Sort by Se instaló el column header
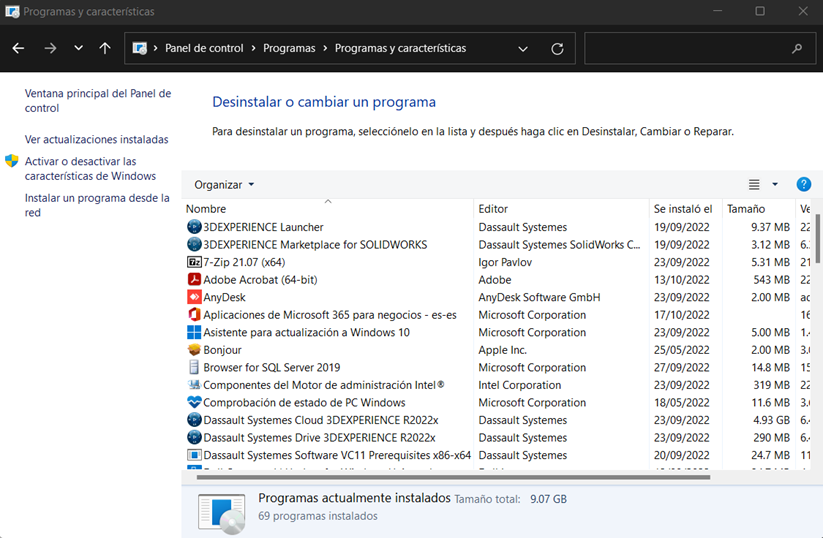Image resolution: width=823 pixels, height=538 pixels. (x=685, y=208)
